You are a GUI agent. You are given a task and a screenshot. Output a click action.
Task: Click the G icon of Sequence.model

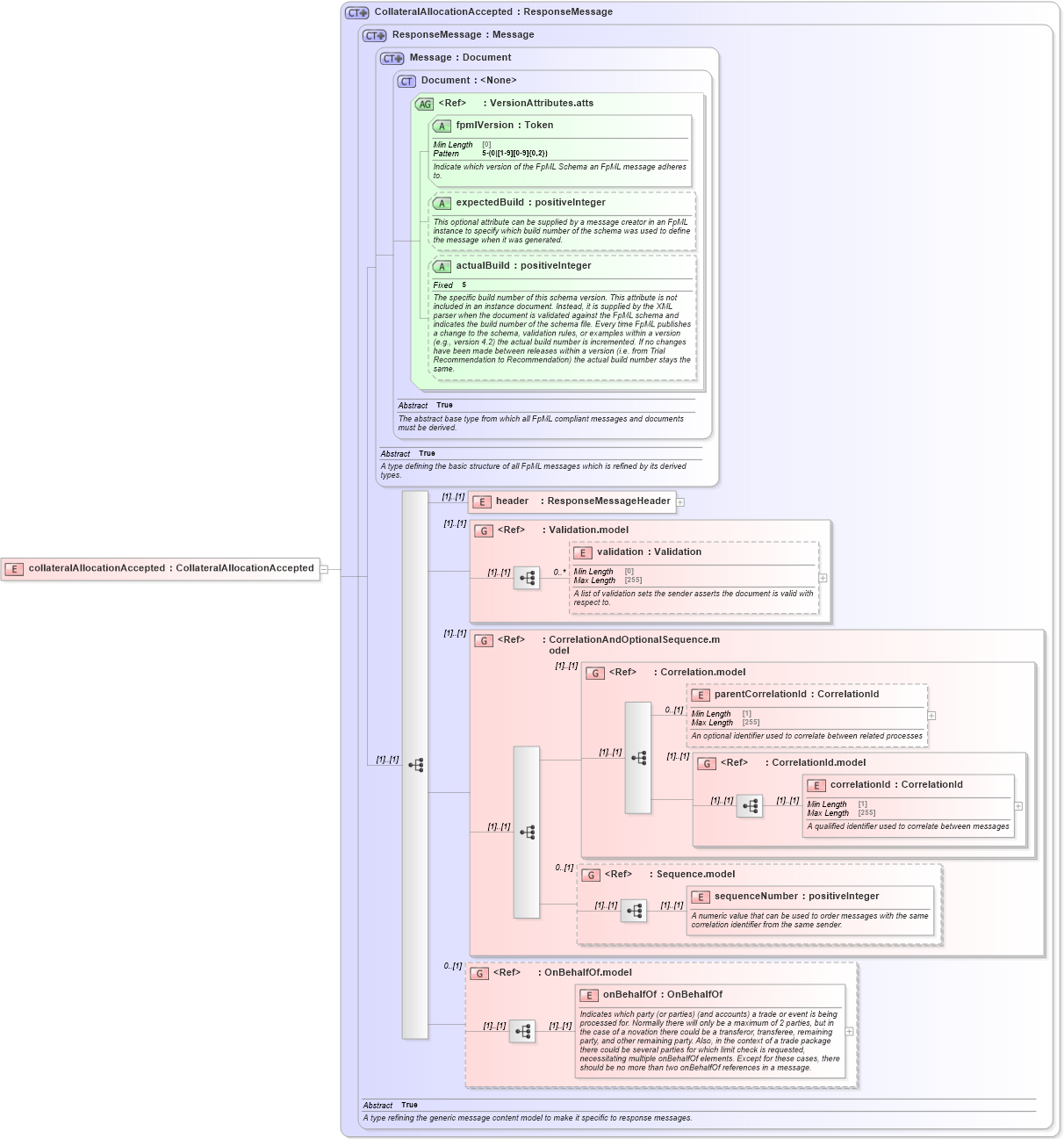tap(593, 875)
